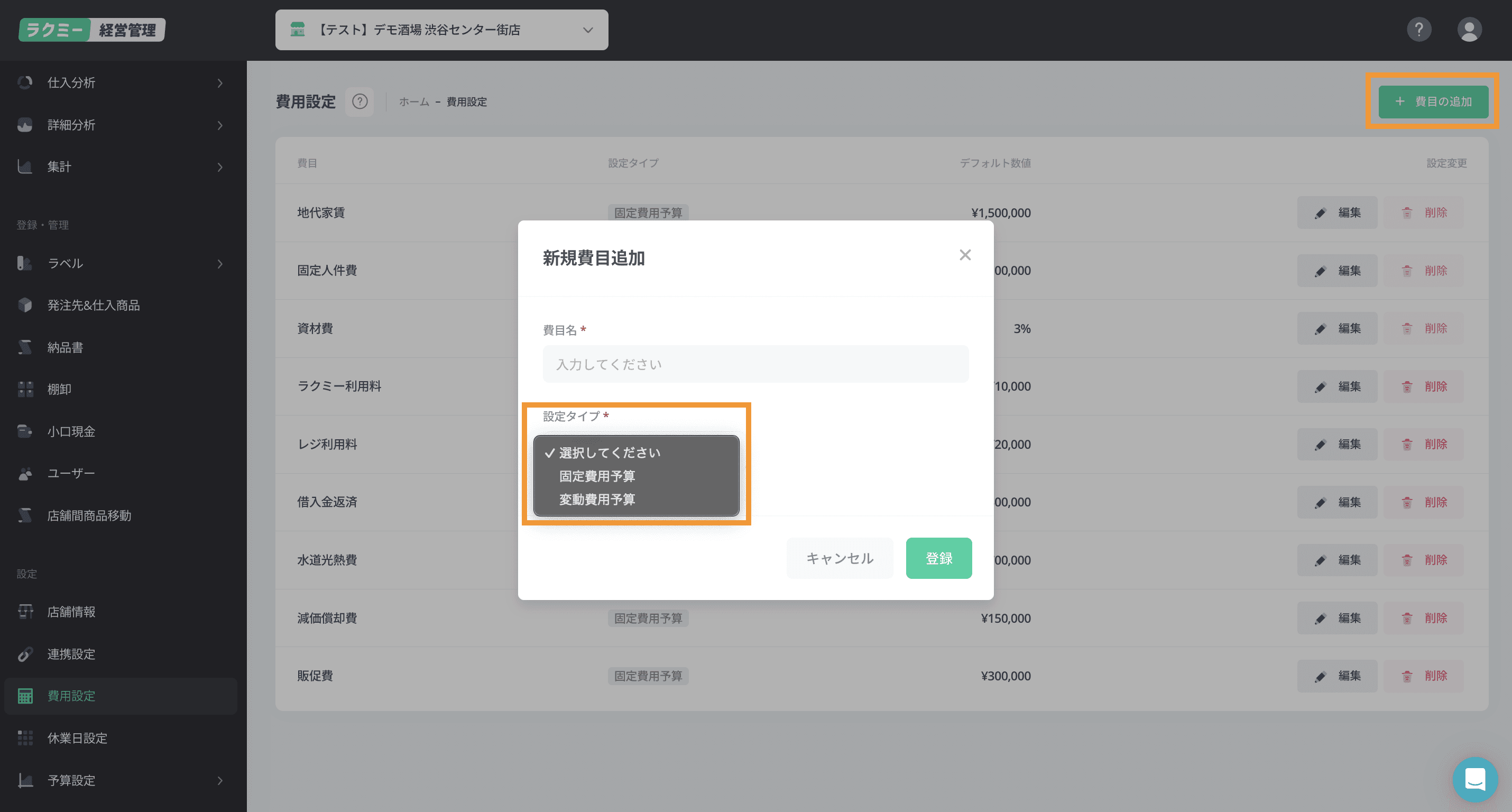
Task: Click the 納品書 sidebar icon
Action: click(x=25, y=347)
